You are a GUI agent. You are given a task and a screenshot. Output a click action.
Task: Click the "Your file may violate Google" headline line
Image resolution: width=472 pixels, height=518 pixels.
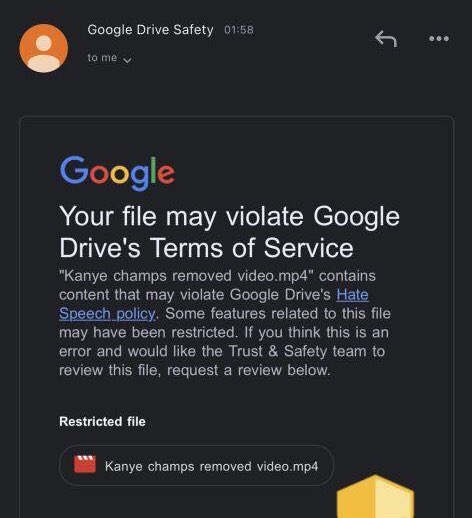229,217
